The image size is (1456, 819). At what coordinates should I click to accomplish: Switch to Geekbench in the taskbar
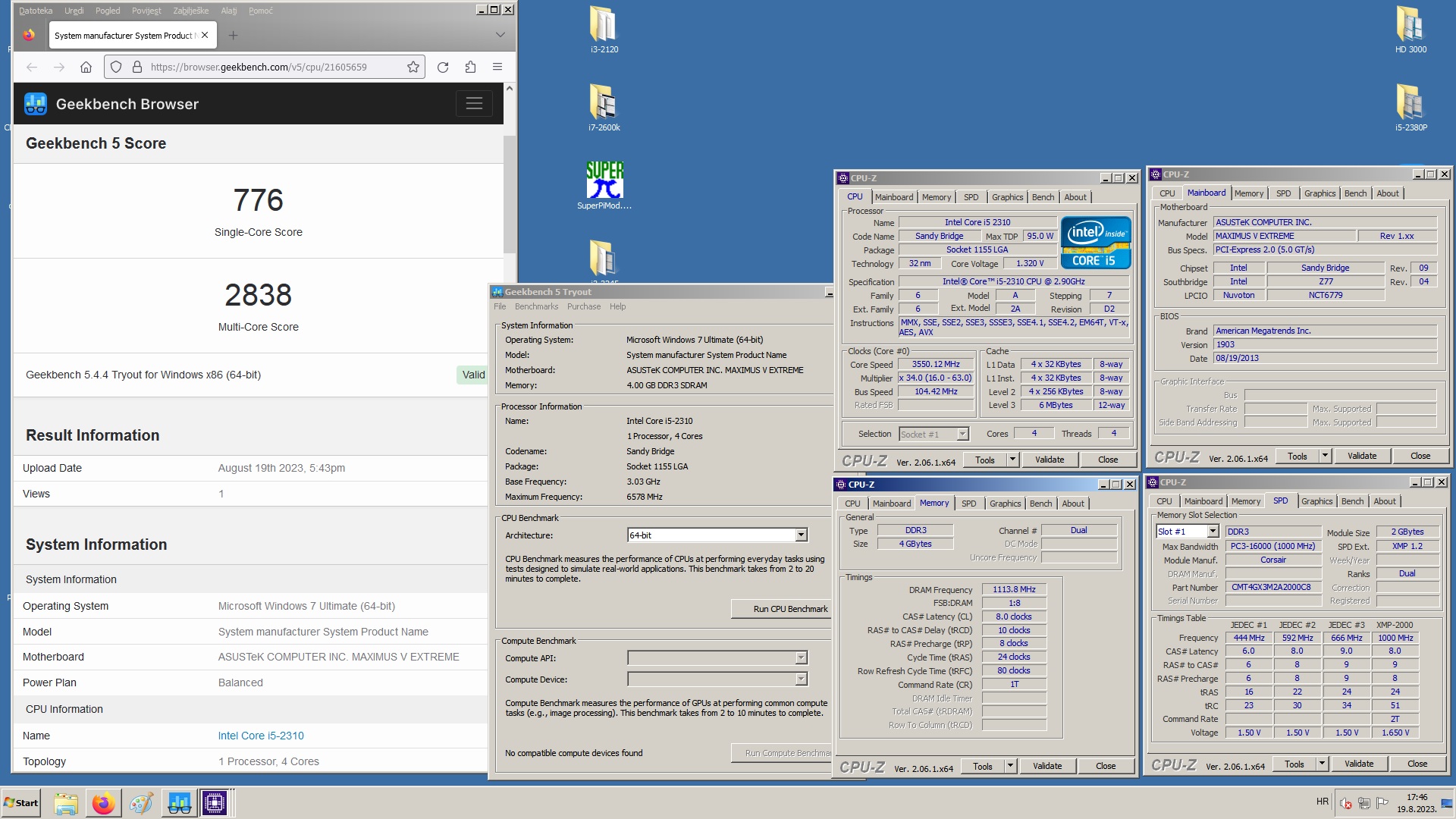click(179, 803)
